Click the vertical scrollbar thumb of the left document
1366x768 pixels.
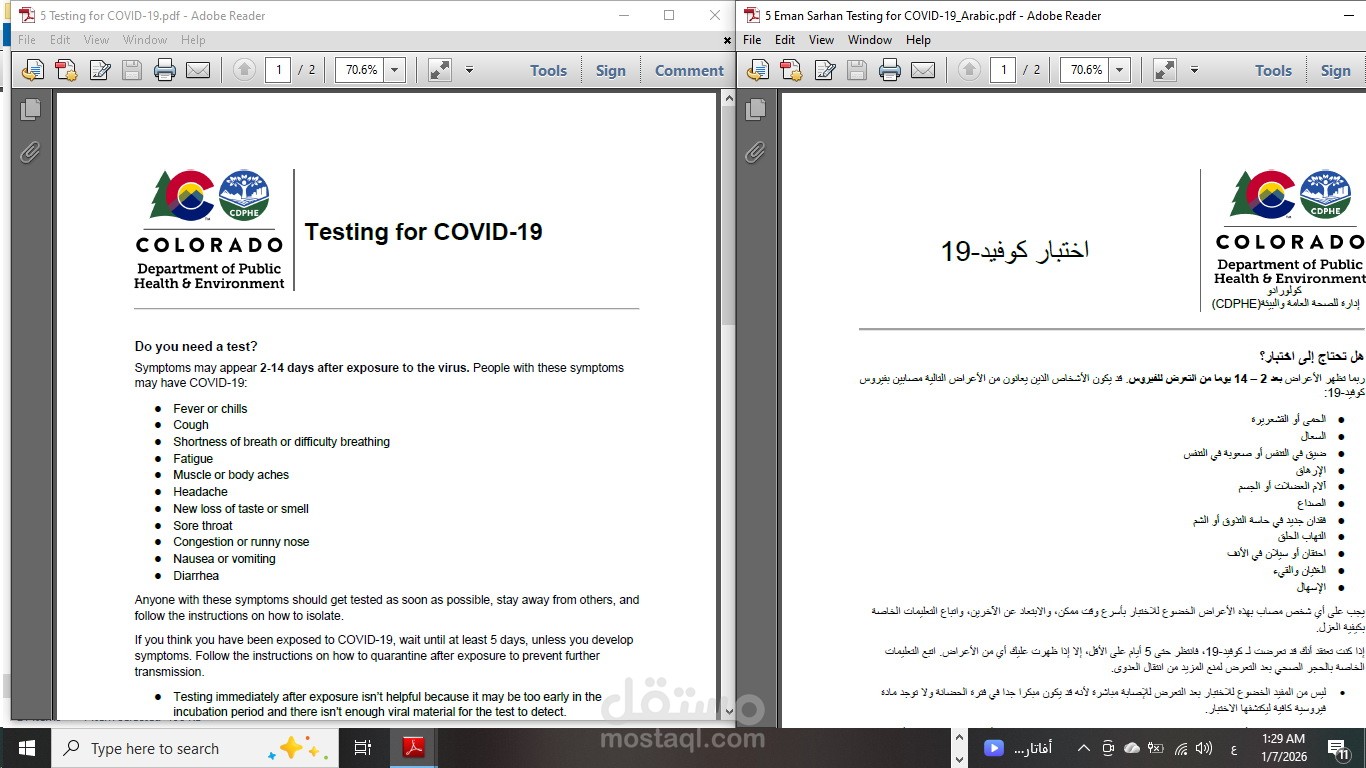click(x=727, y=215)
